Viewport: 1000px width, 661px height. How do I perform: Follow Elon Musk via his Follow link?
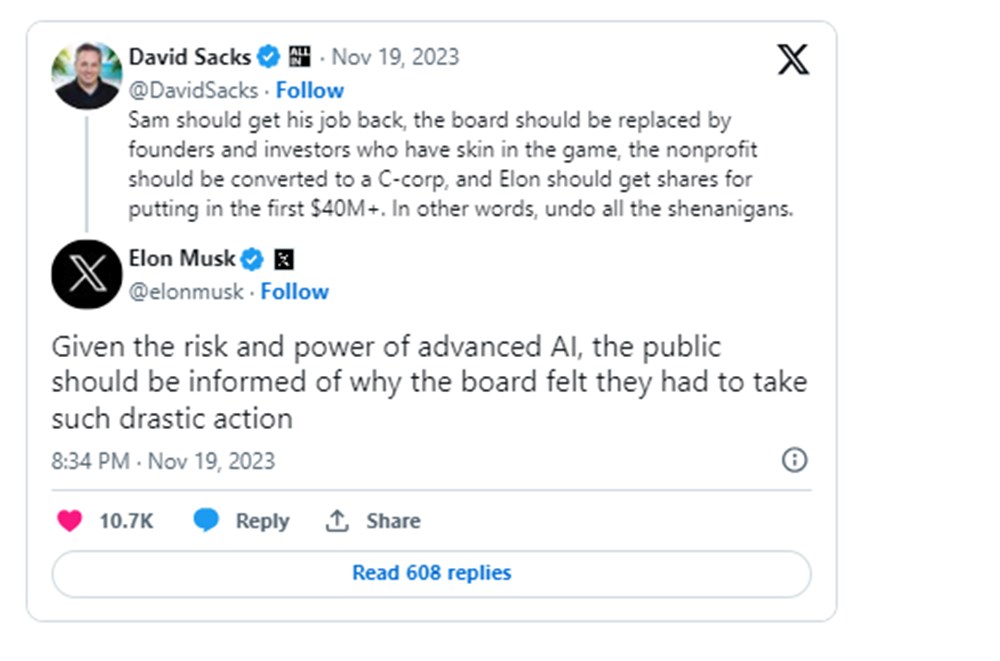pos(294,291)
